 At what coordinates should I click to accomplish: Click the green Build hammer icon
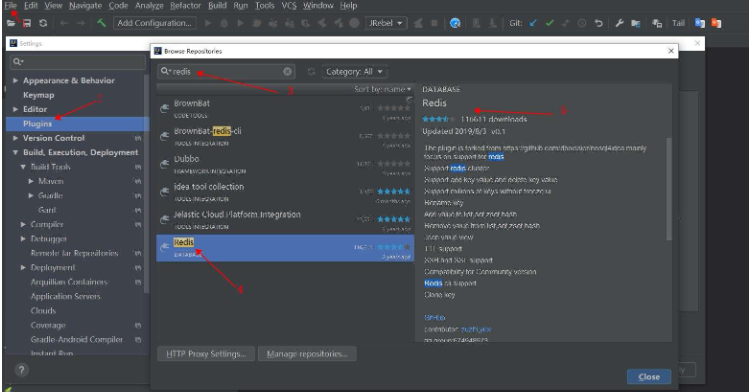click(x=101, y=23)
